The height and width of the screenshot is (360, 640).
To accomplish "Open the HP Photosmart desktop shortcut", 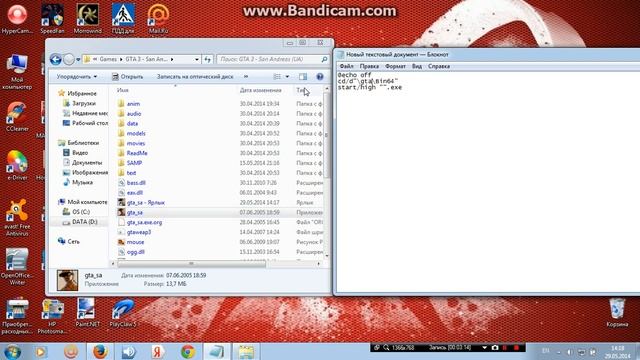I will [52, 316].
